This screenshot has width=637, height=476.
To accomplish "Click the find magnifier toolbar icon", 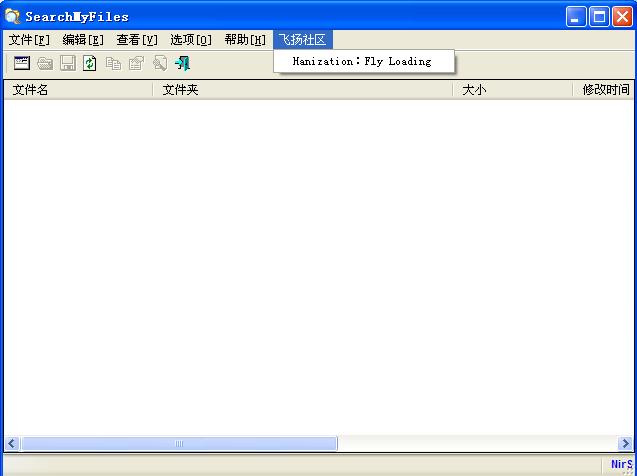I will pyautogui.click(x=160, y=63).
